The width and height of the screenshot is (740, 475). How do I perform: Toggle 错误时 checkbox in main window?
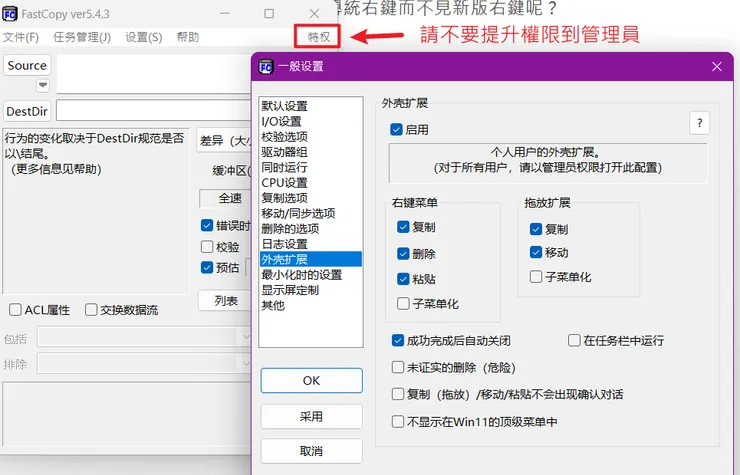click(x=207, y=225)
